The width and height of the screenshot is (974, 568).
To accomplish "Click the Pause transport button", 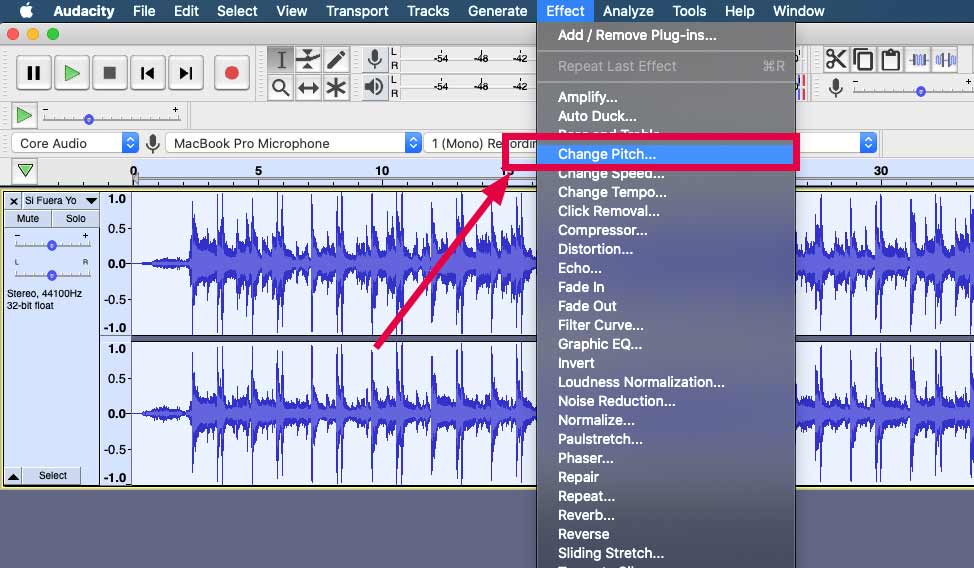I will pos(34,73).
